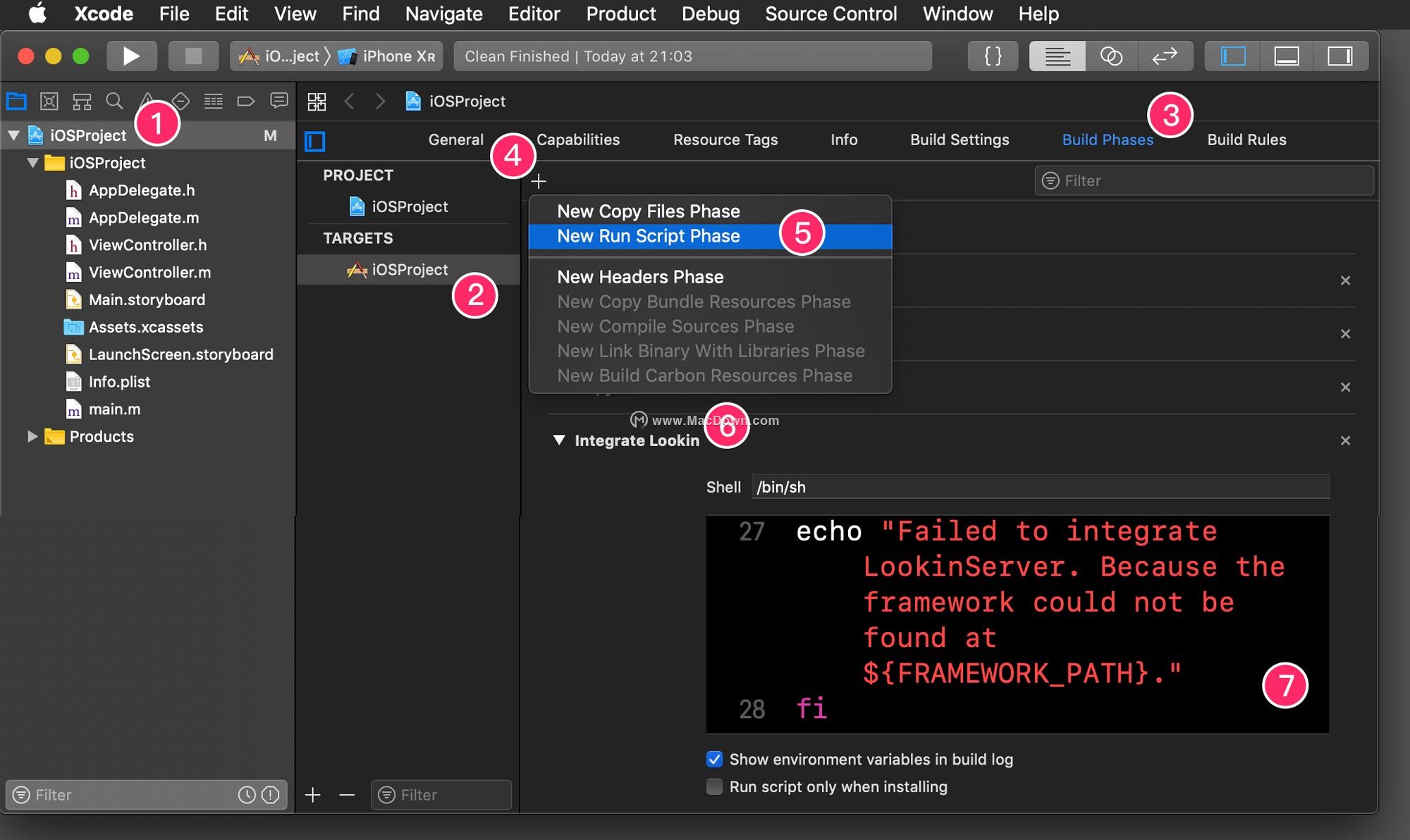Switch to the Info tab

click(844, 140)
